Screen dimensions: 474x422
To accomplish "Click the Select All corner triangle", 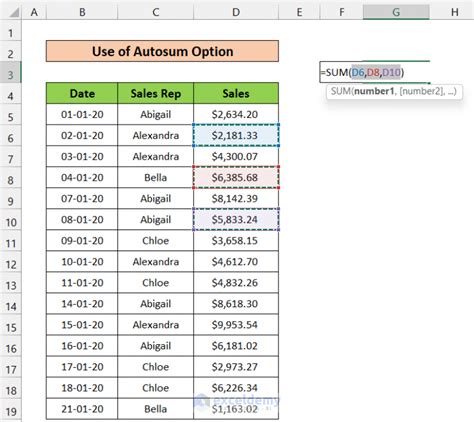I will click(14, 13).
